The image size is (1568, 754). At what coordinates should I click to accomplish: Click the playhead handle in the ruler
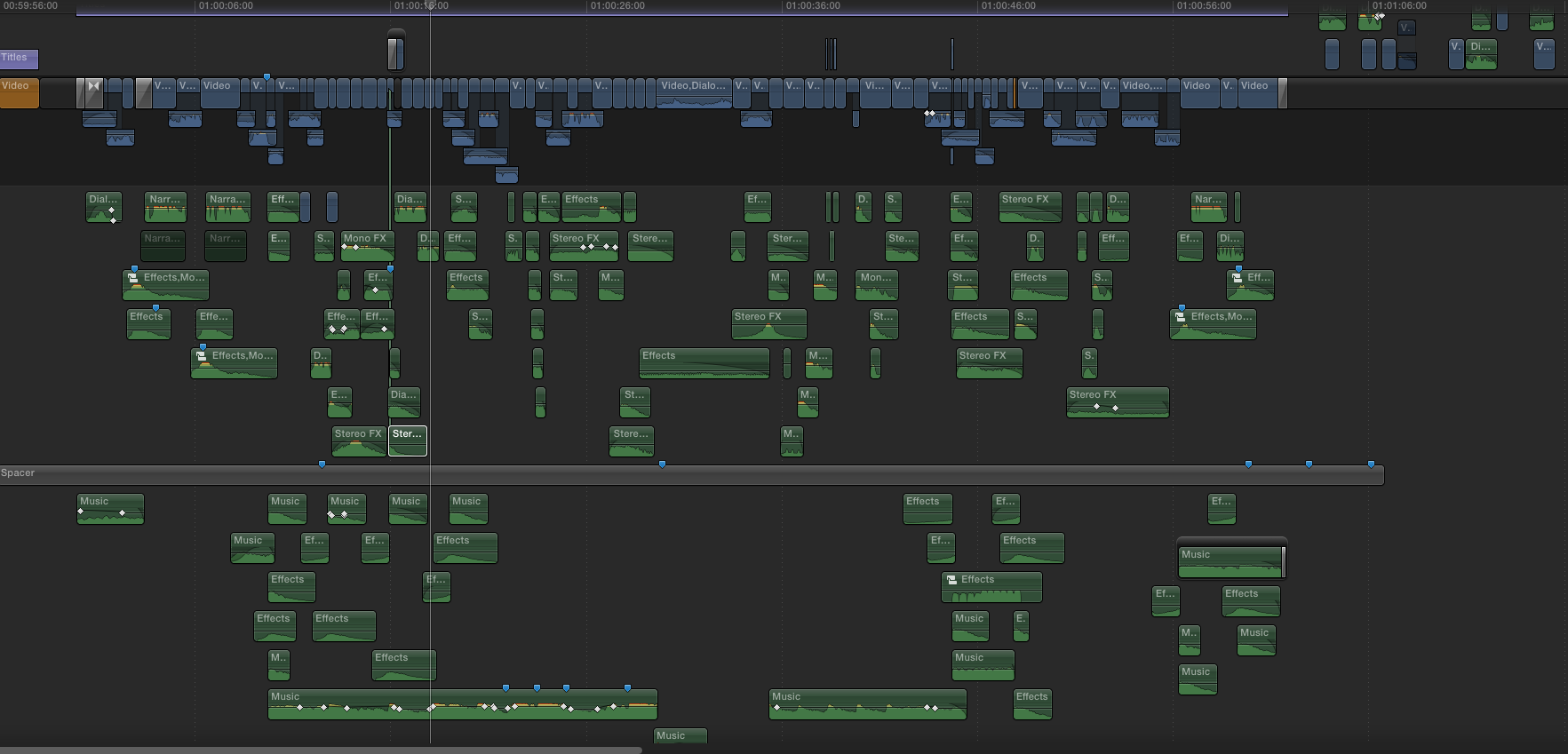pos(430,5)
